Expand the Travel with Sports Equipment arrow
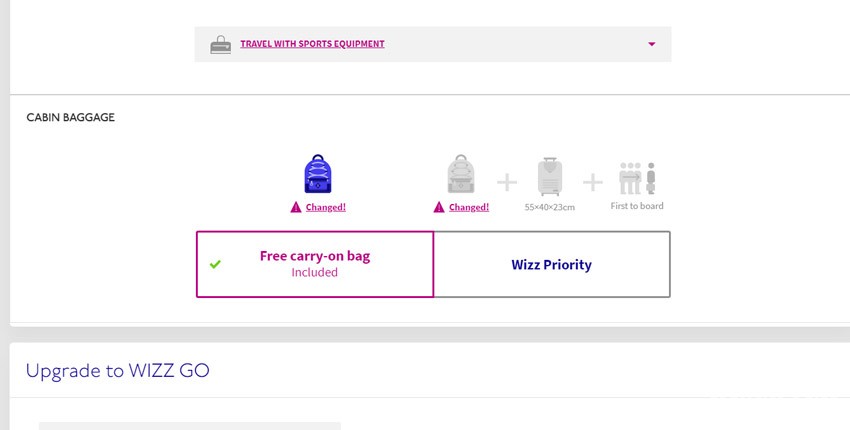The width and height of the screenshot is (850, 430). click(652, 44)
